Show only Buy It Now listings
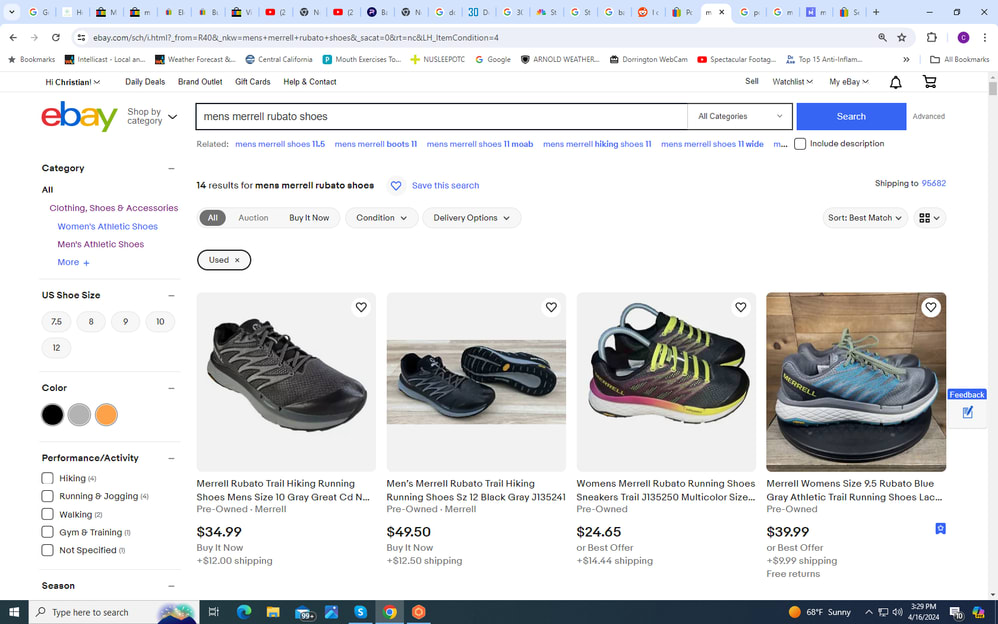Viewport: 998px width, 624px height. point(309,218)
